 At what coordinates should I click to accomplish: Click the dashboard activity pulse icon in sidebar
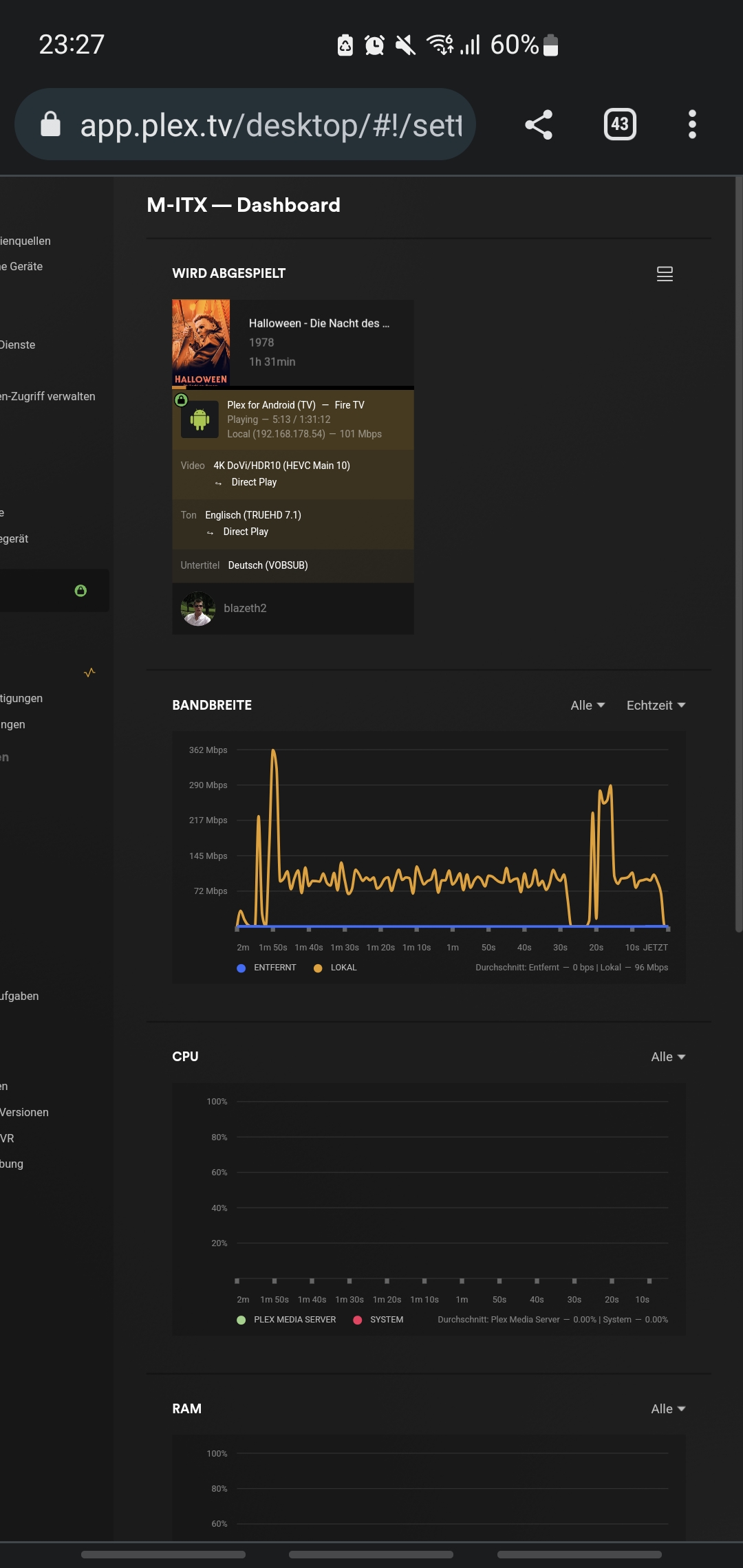[89, 673]
